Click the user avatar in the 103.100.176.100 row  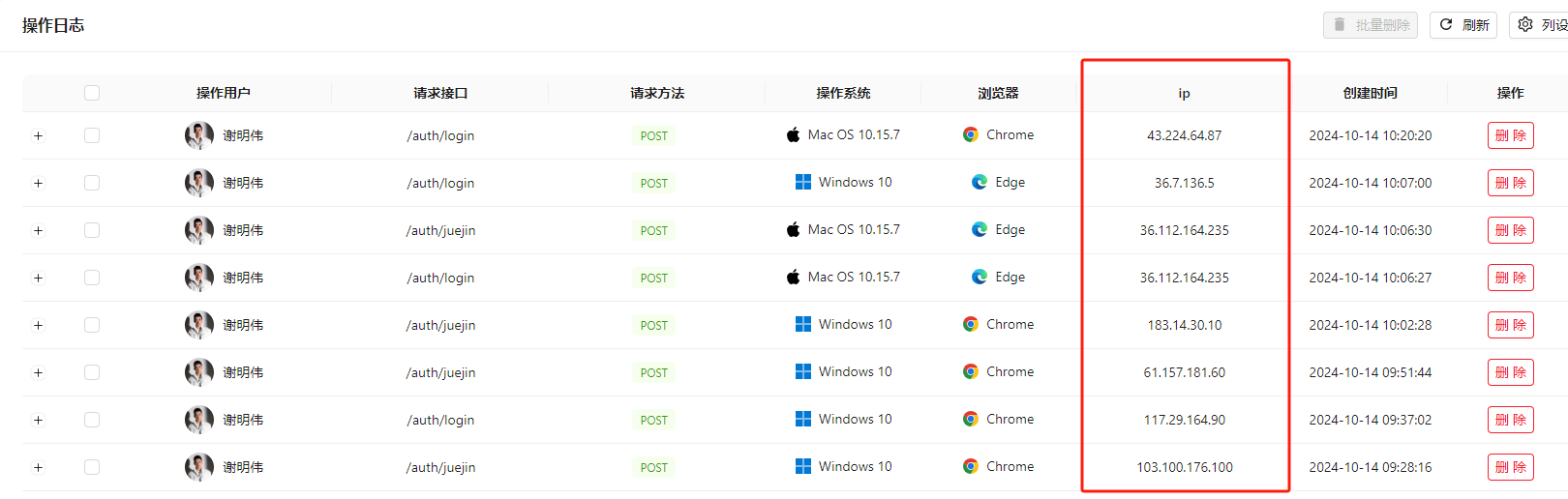tap(199, 467)
